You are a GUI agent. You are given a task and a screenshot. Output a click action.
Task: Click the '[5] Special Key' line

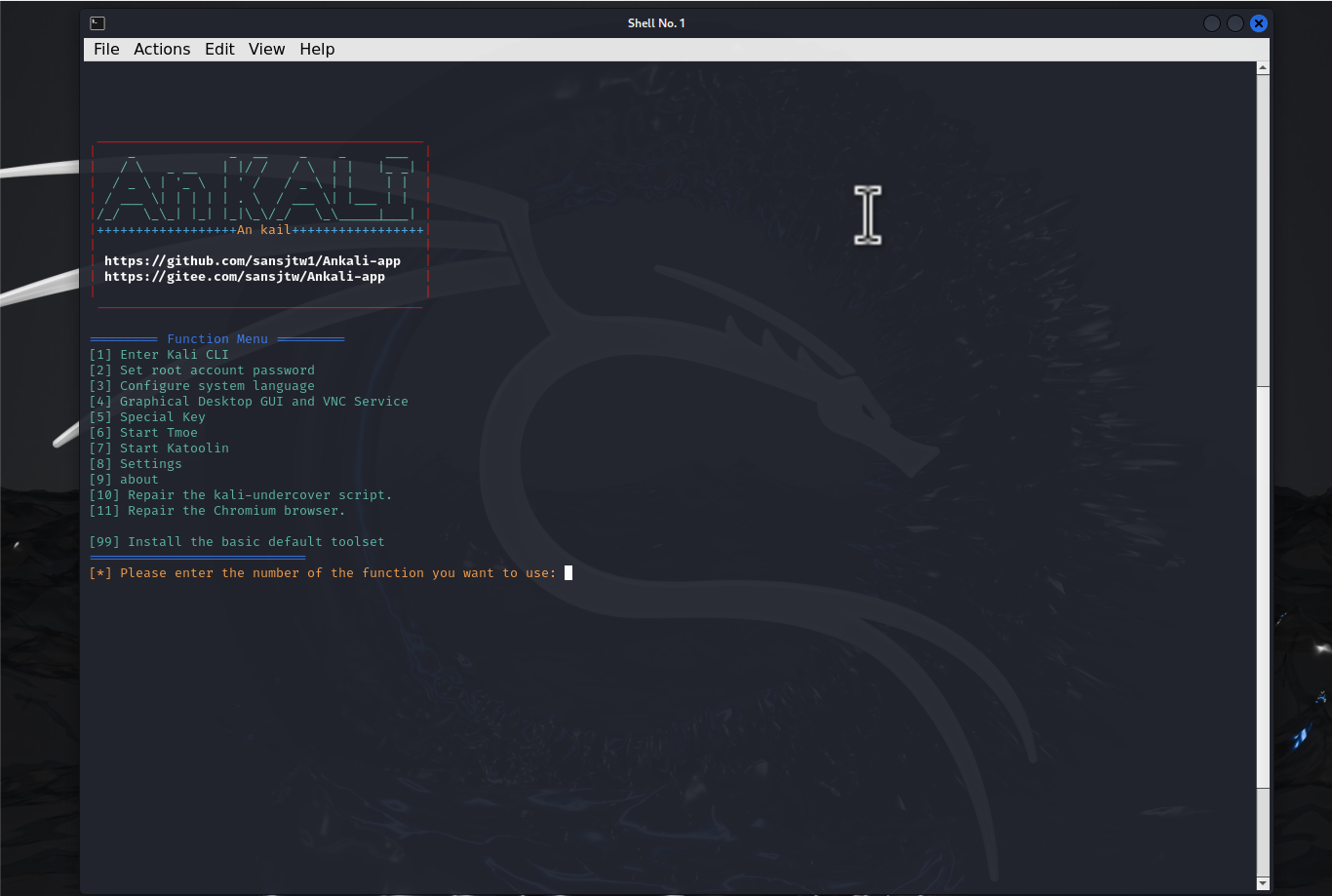tap(147, 417)
